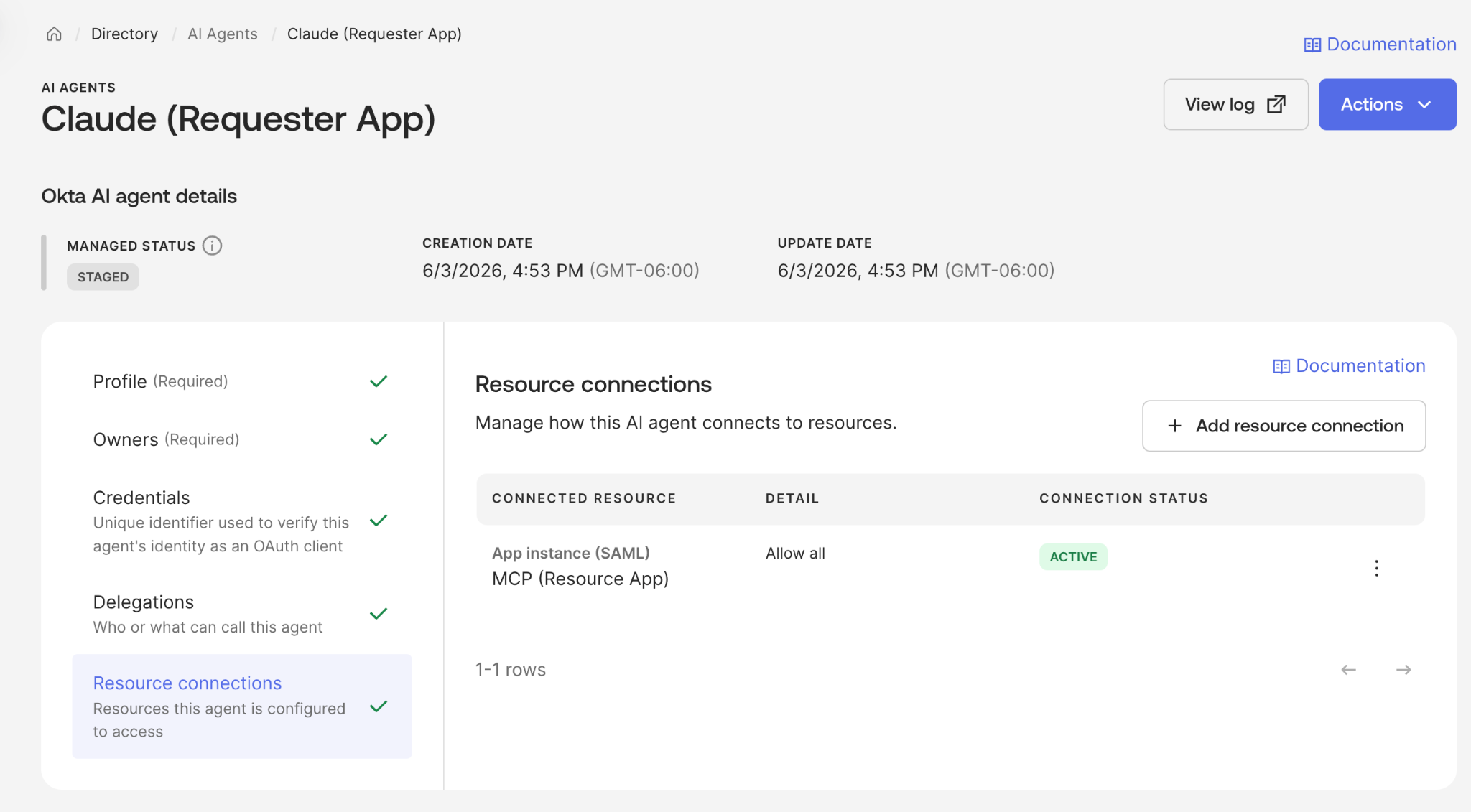
Task: Navigate to AI Agents breadcrumb
Action: [x=223, y=34]
